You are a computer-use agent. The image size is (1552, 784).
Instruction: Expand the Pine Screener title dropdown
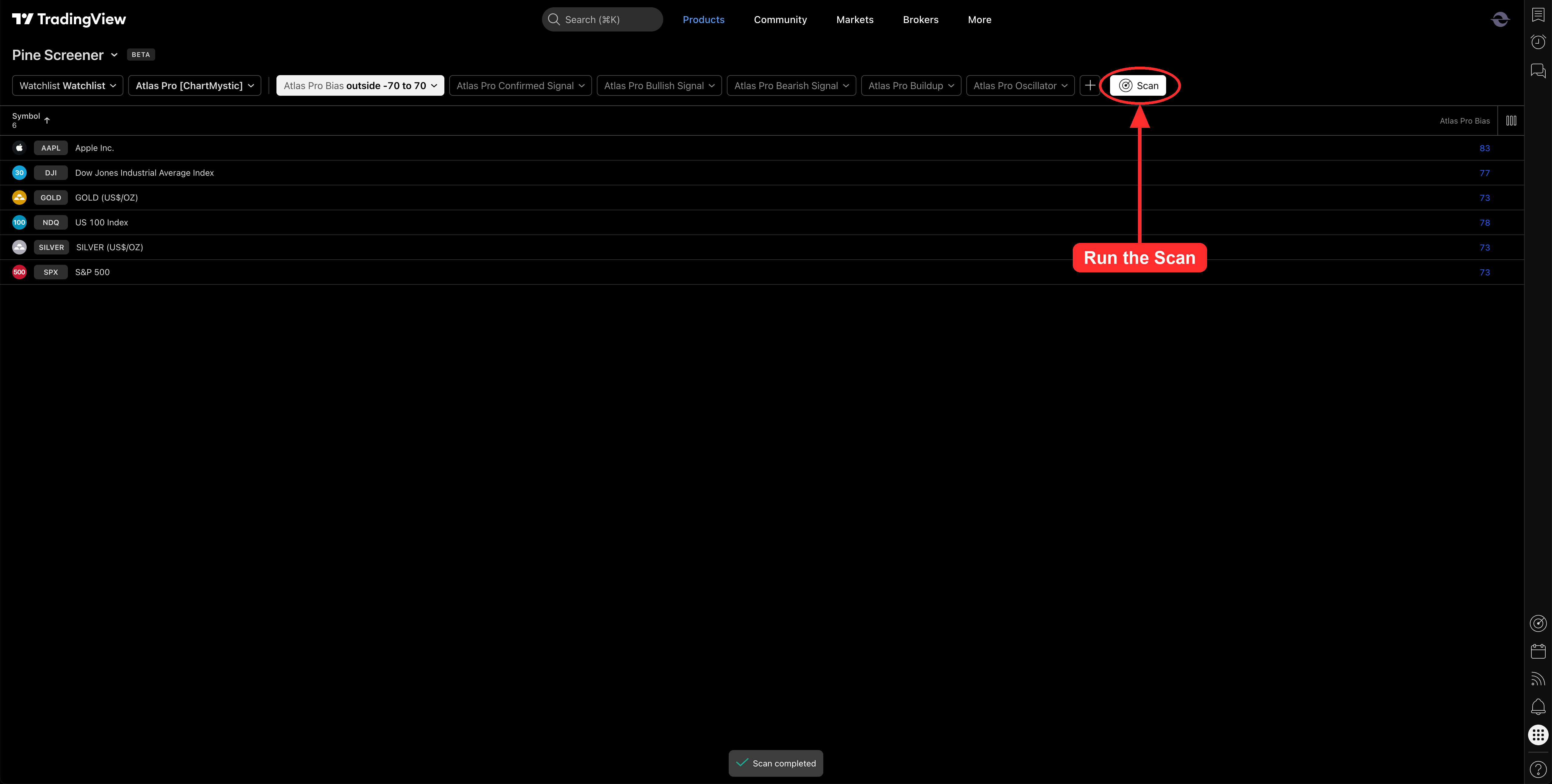[115, 55]
